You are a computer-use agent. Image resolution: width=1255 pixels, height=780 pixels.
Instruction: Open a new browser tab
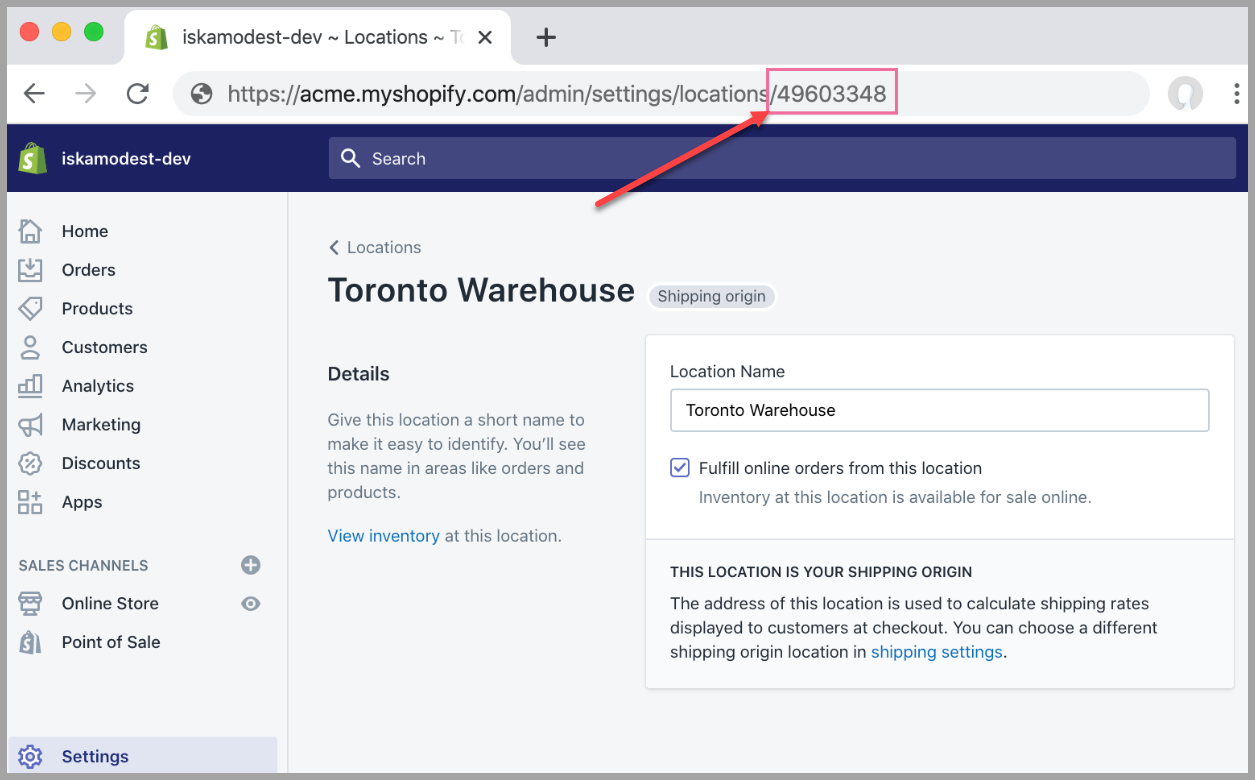[545, 38]
